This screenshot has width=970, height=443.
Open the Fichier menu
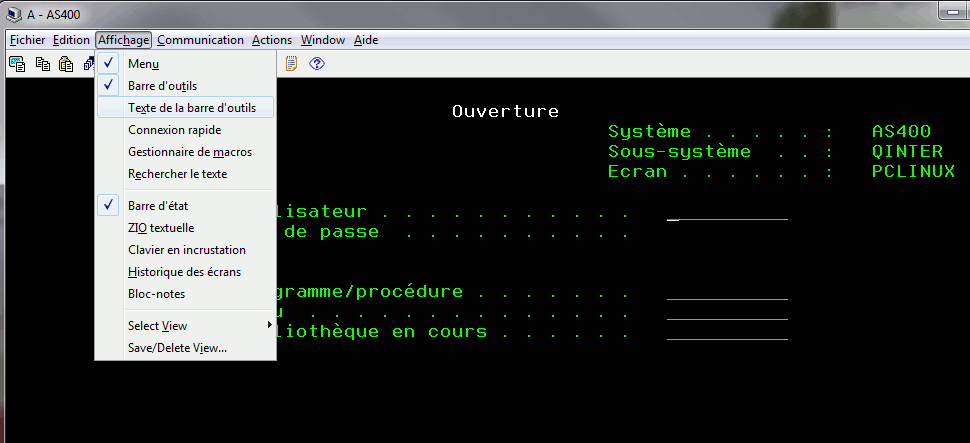point(28,40)
